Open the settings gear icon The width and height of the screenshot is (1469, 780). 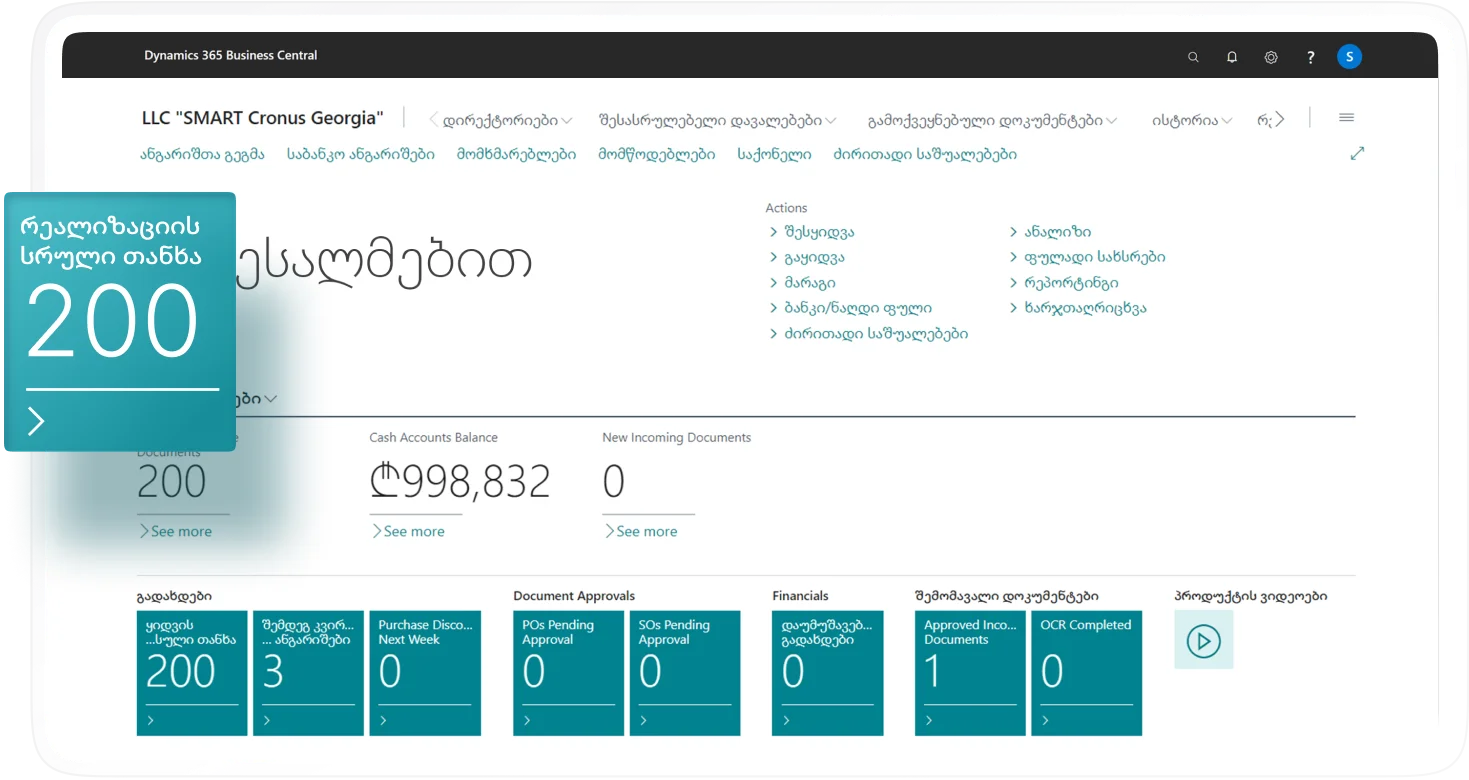click(x=1271, y=57)
